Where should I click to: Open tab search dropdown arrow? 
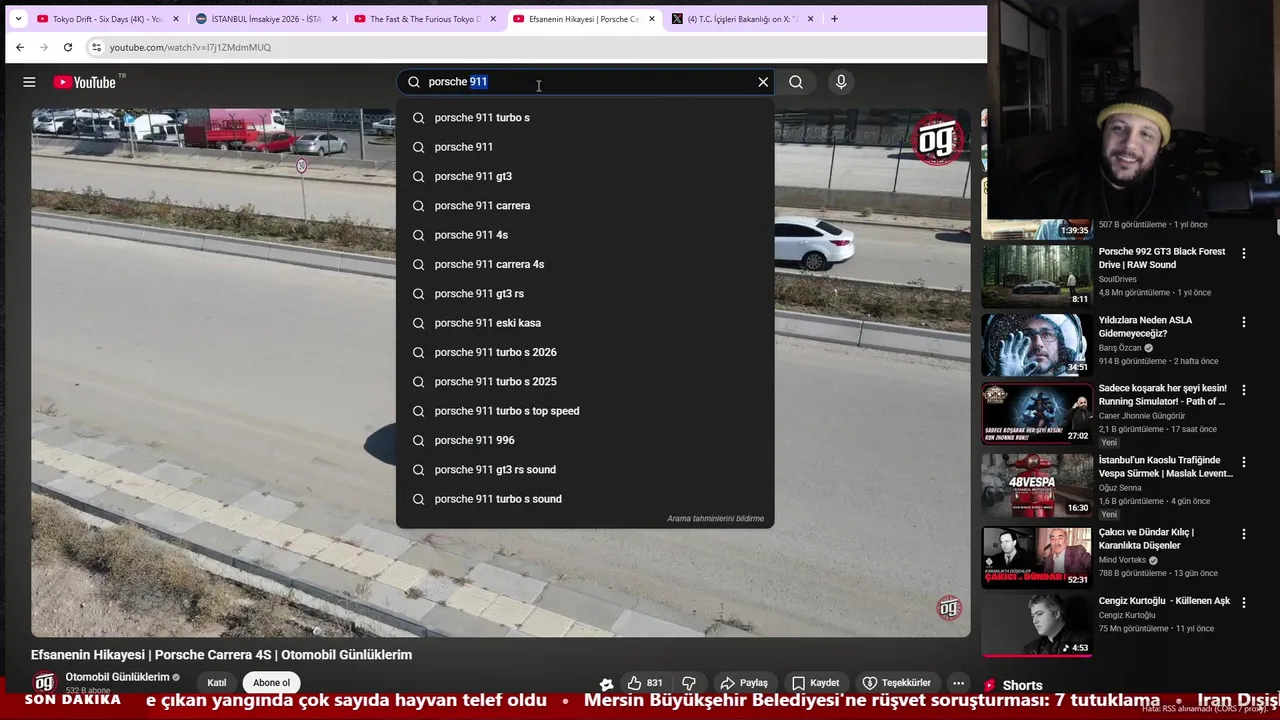point(17,19)
